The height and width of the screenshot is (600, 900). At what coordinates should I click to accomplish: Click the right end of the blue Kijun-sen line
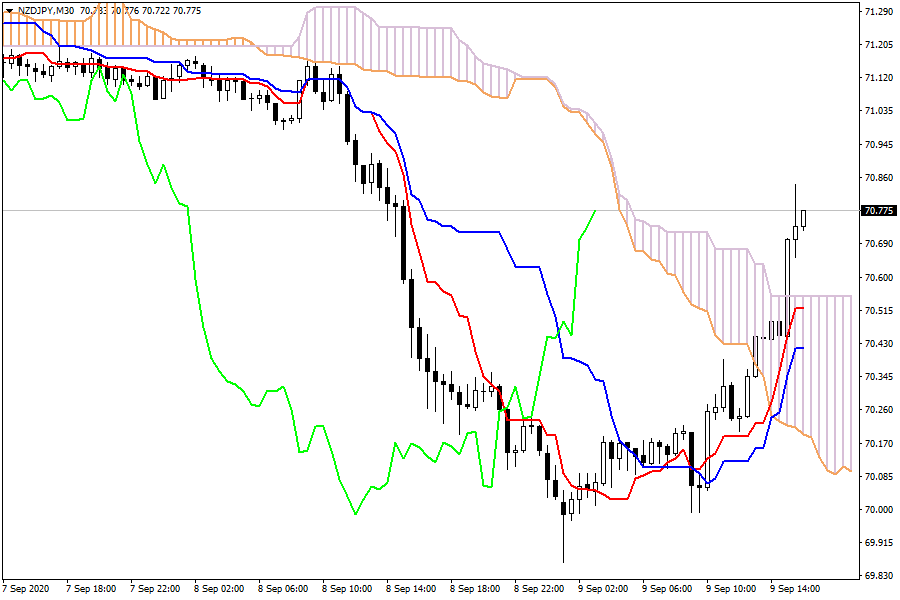[x=802, y=348]
